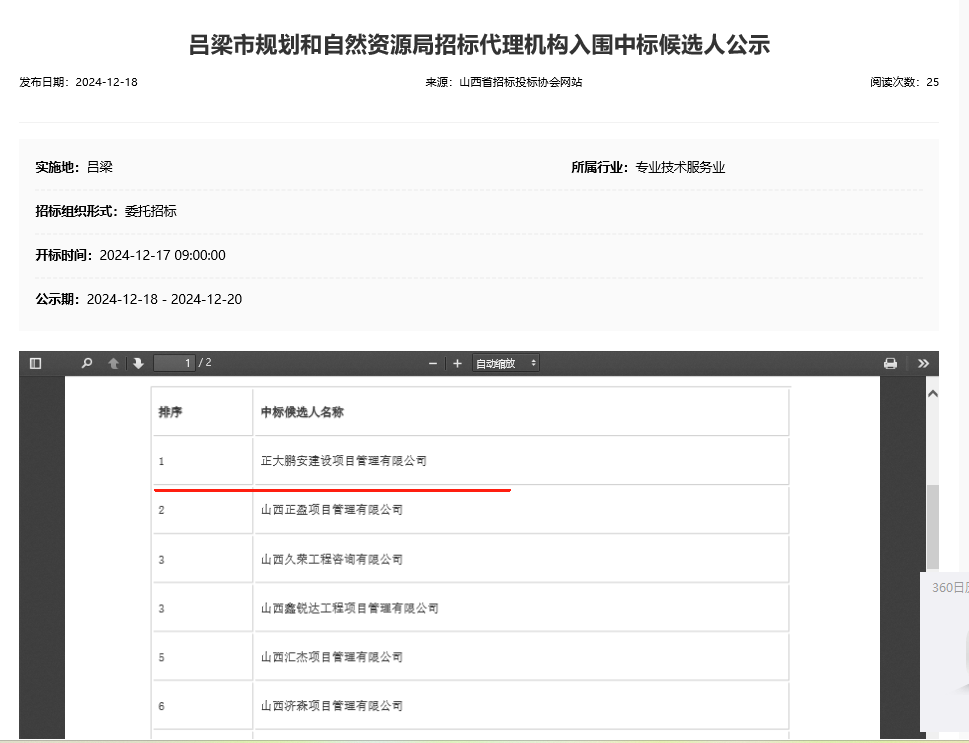This screenshot has height=743, width=969.
Task: Click the scroll up arrow of PDF viewer
Action: (932, 394)
